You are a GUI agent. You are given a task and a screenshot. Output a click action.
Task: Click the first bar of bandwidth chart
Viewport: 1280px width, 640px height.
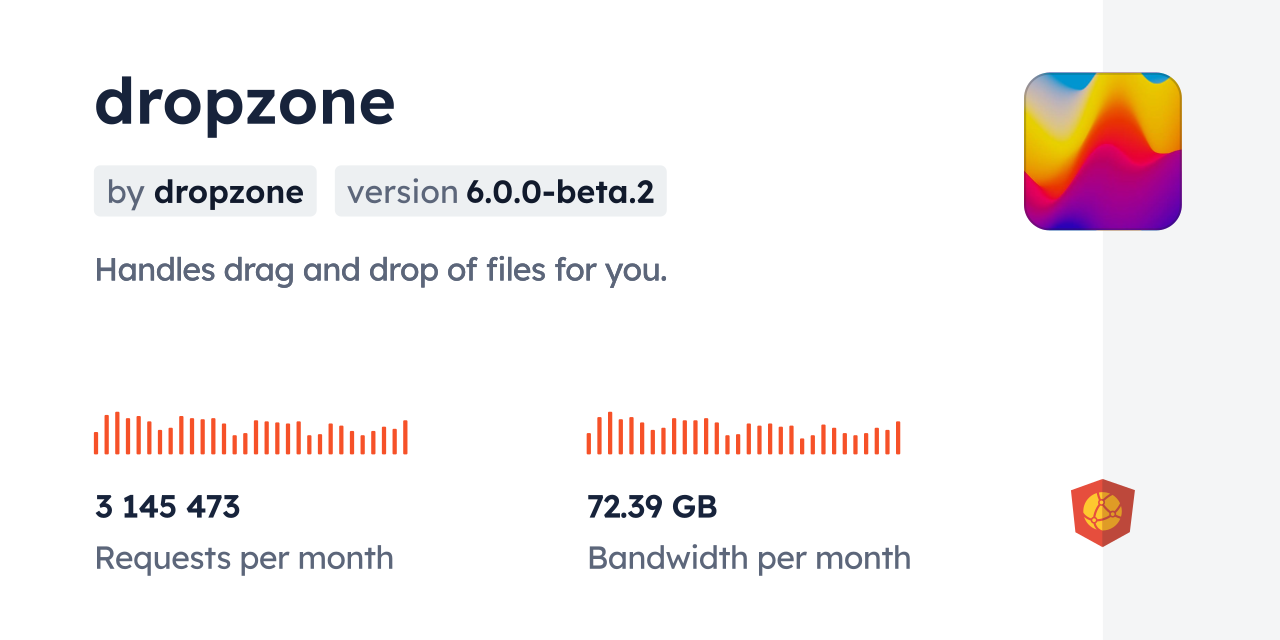(x=589, y=443)
